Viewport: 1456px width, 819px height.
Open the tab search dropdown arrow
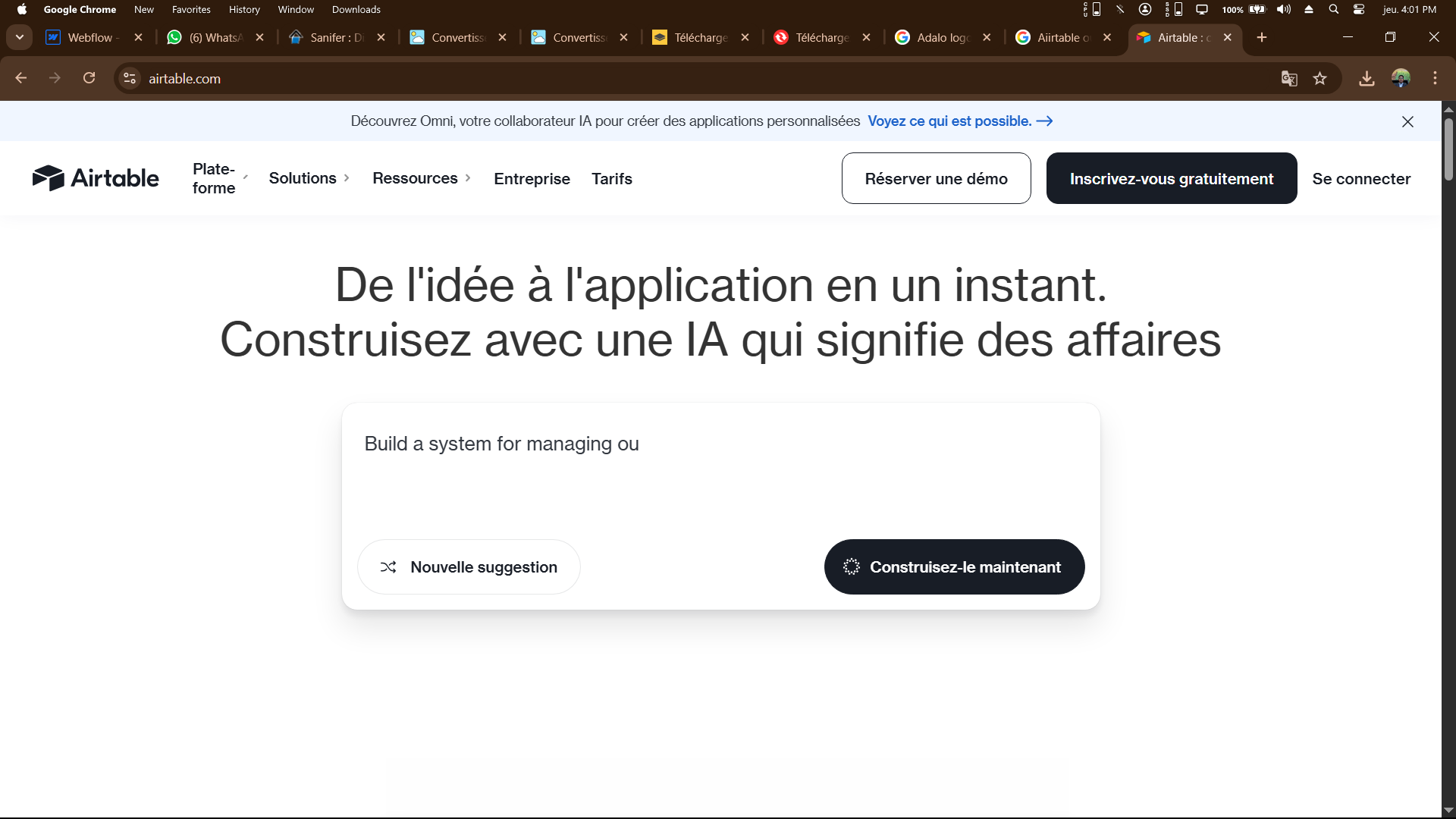[x=20, y=37]
